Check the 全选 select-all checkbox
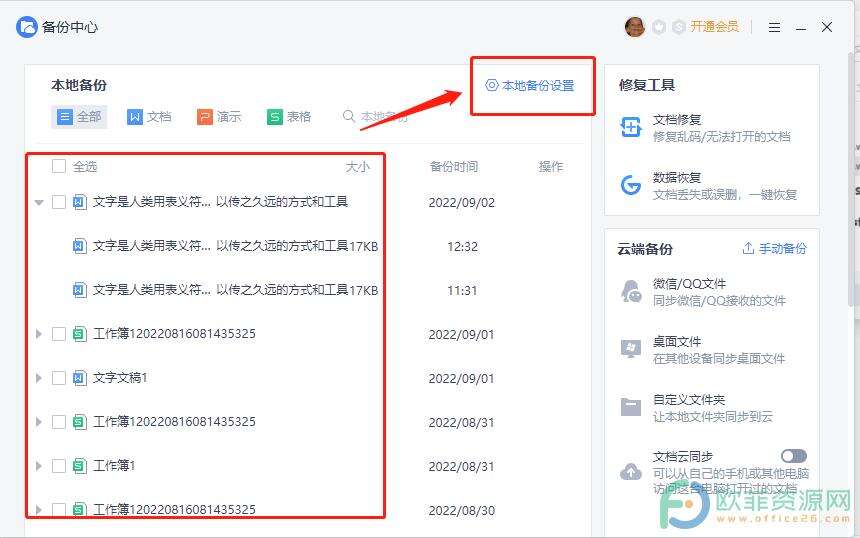This screenshot has width=860, height=538. click(59, 166)
